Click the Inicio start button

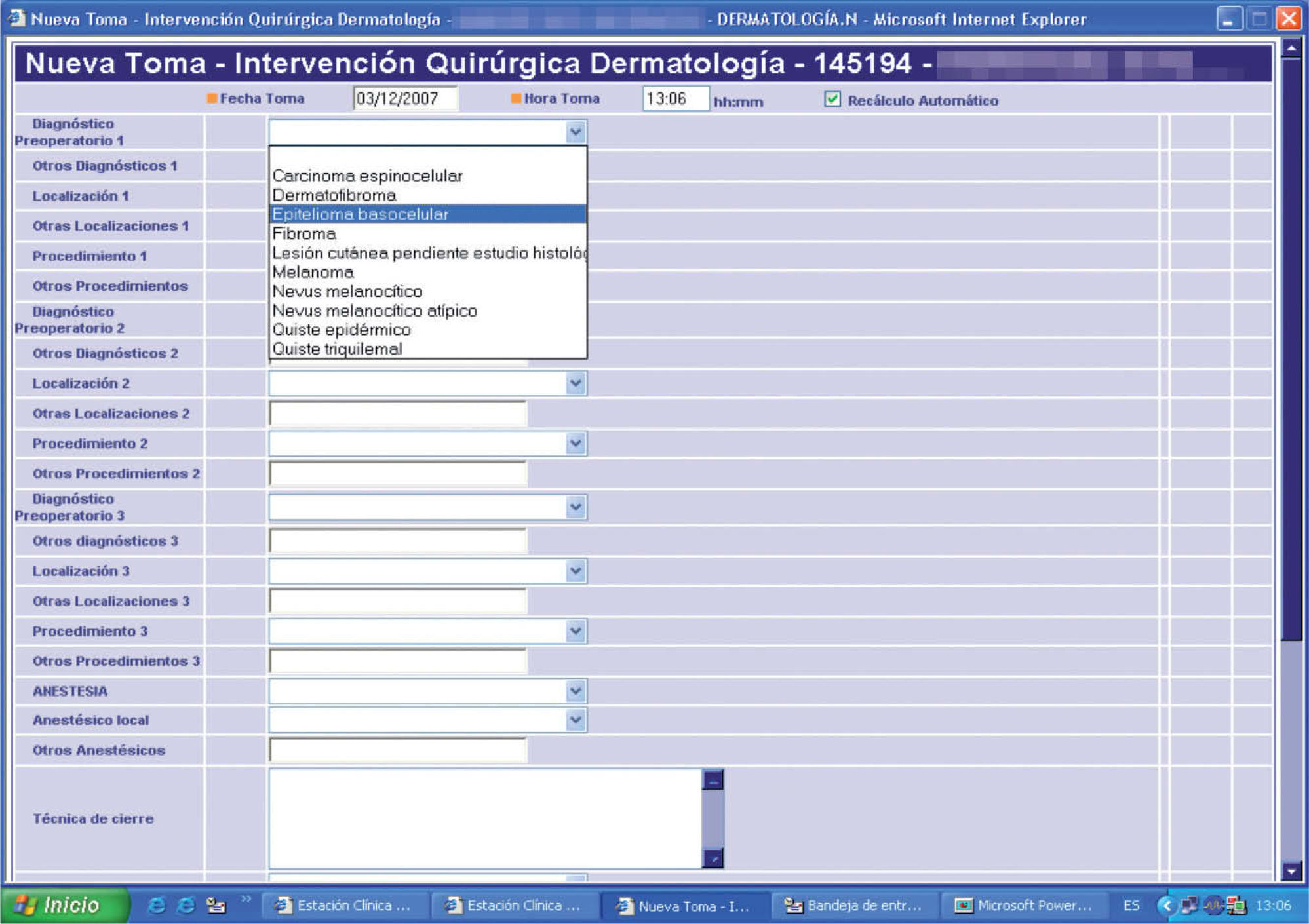[x=64, y=905]
